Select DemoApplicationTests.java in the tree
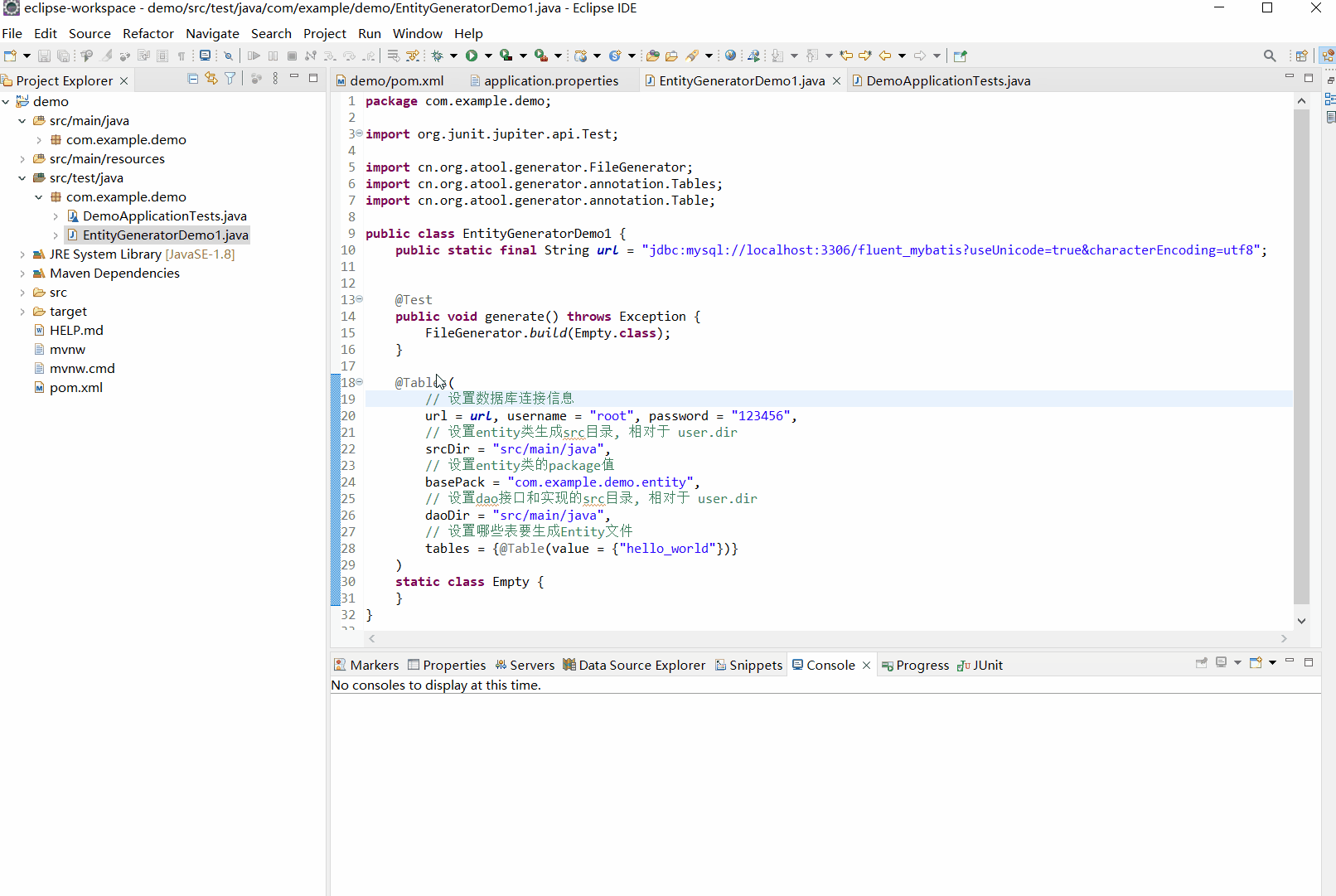 pyautogui.click(x=157, y=216)
